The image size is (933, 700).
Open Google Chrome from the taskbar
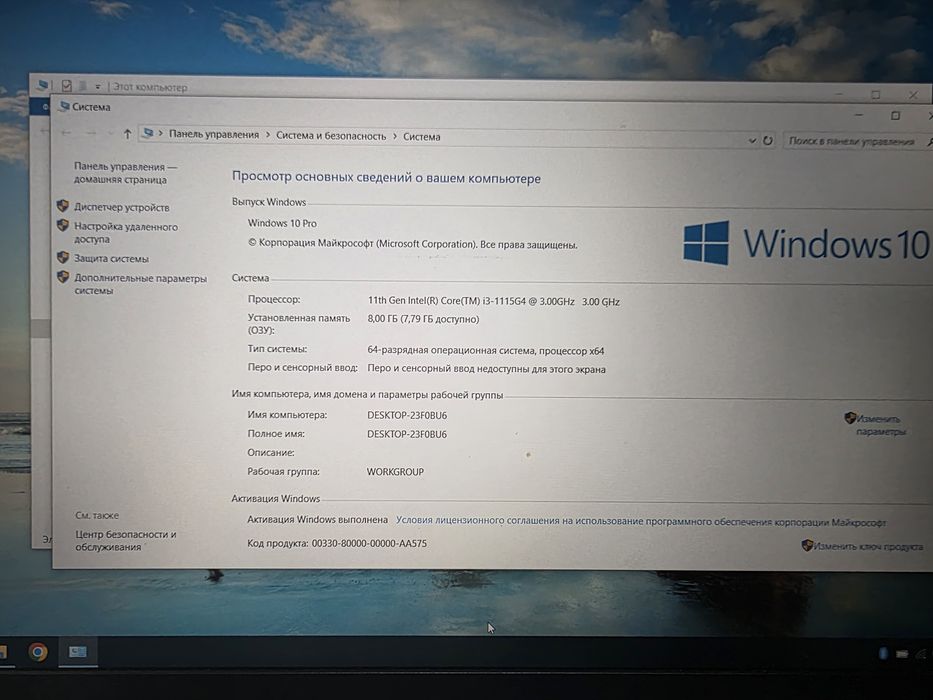(x=38, y=652)
